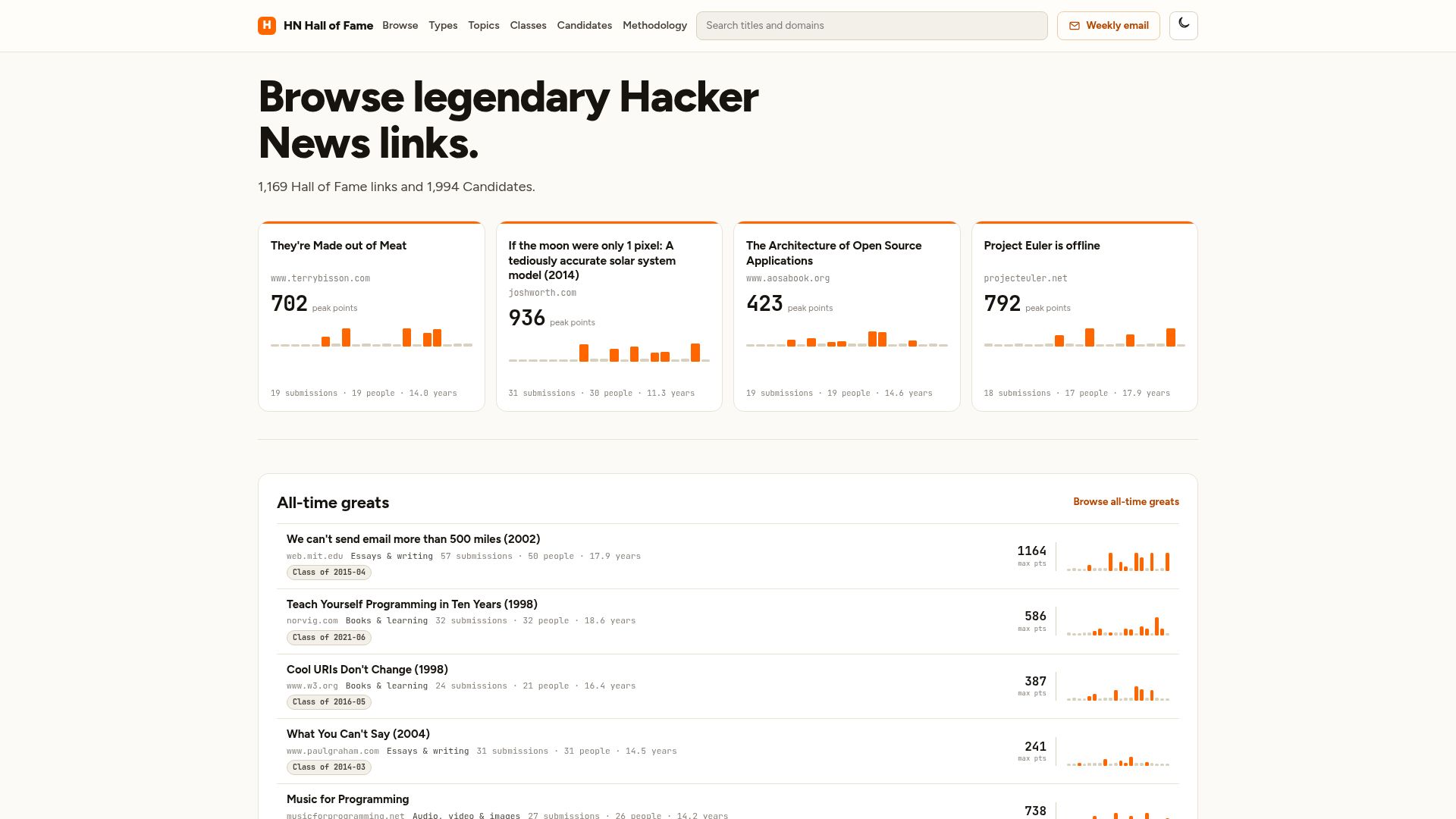Click the orange HN logo icon
This screenshot has height=819, width=1456.
267,26
